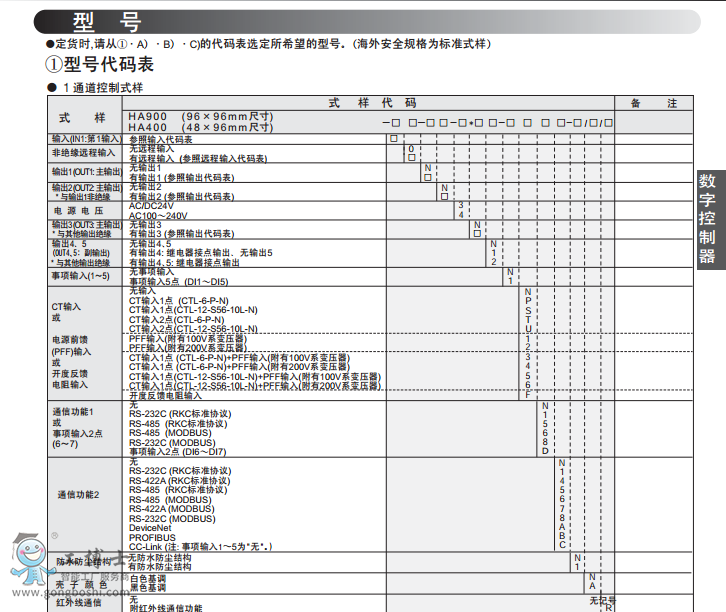Select the PROFIBUS communication option
The width and height of the screenshot is (726, 612).
click(151, 536)
